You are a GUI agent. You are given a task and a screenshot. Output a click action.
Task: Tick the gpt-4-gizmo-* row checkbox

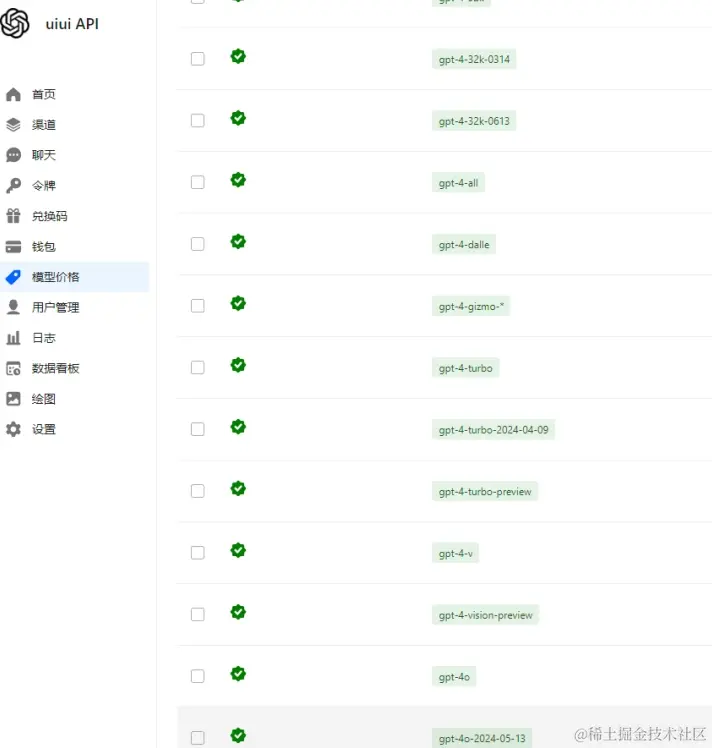[x=197, y=306]
